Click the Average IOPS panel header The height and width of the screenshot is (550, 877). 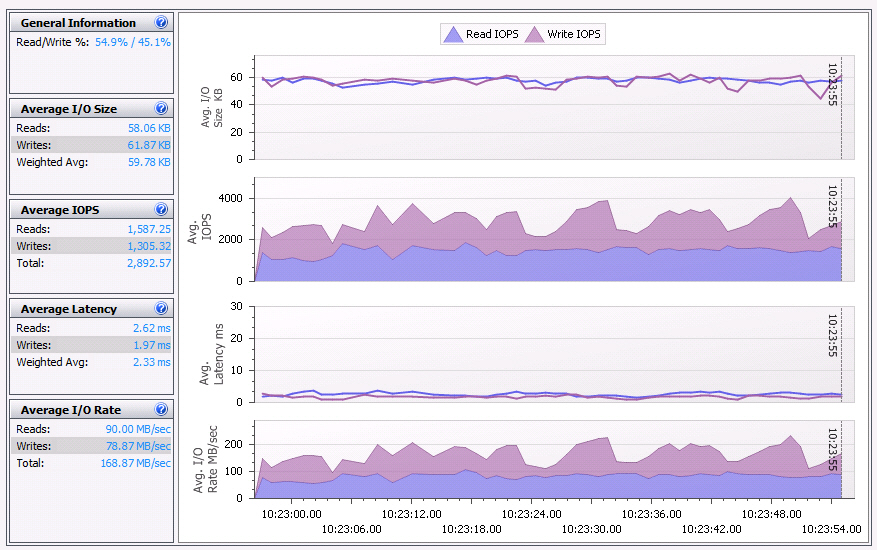[91, 209]
